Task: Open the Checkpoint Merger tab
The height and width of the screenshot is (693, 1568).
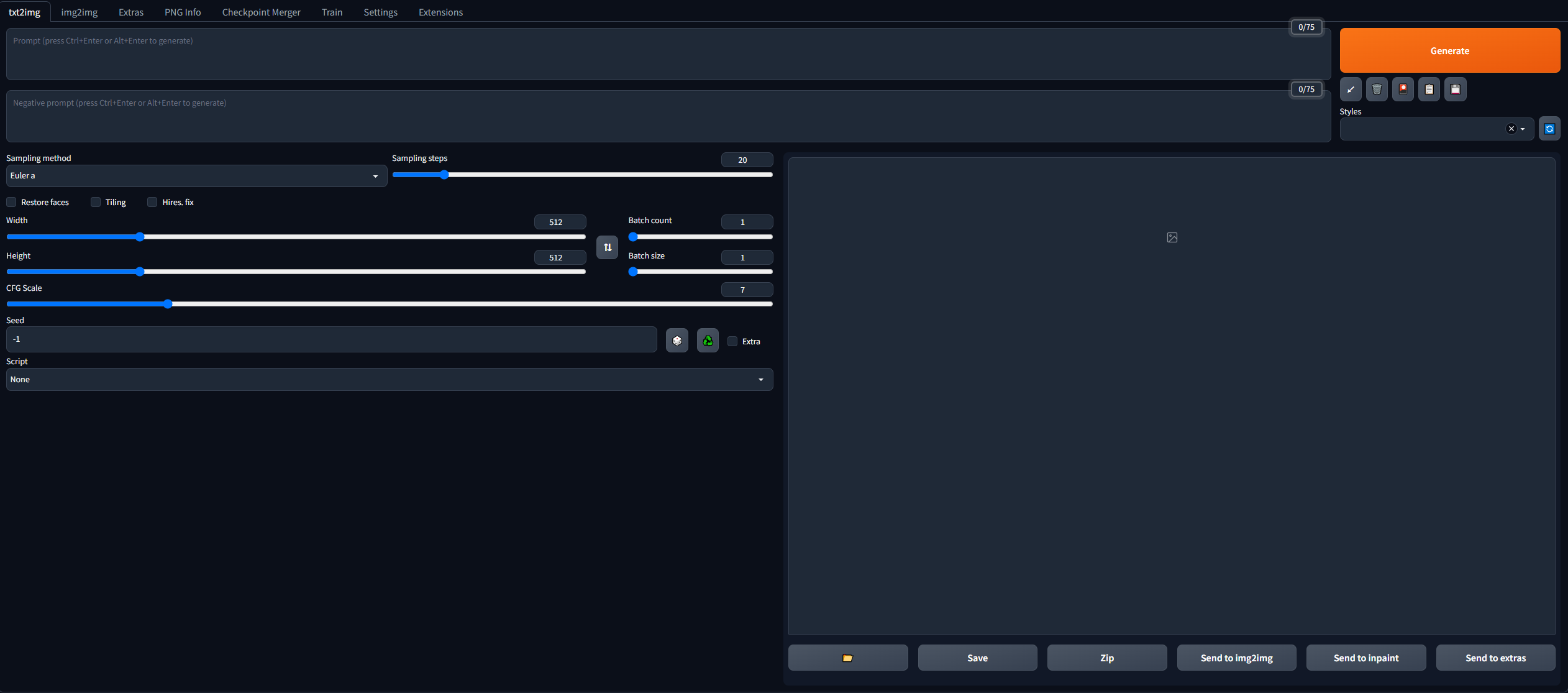Action: coord(261,12)
